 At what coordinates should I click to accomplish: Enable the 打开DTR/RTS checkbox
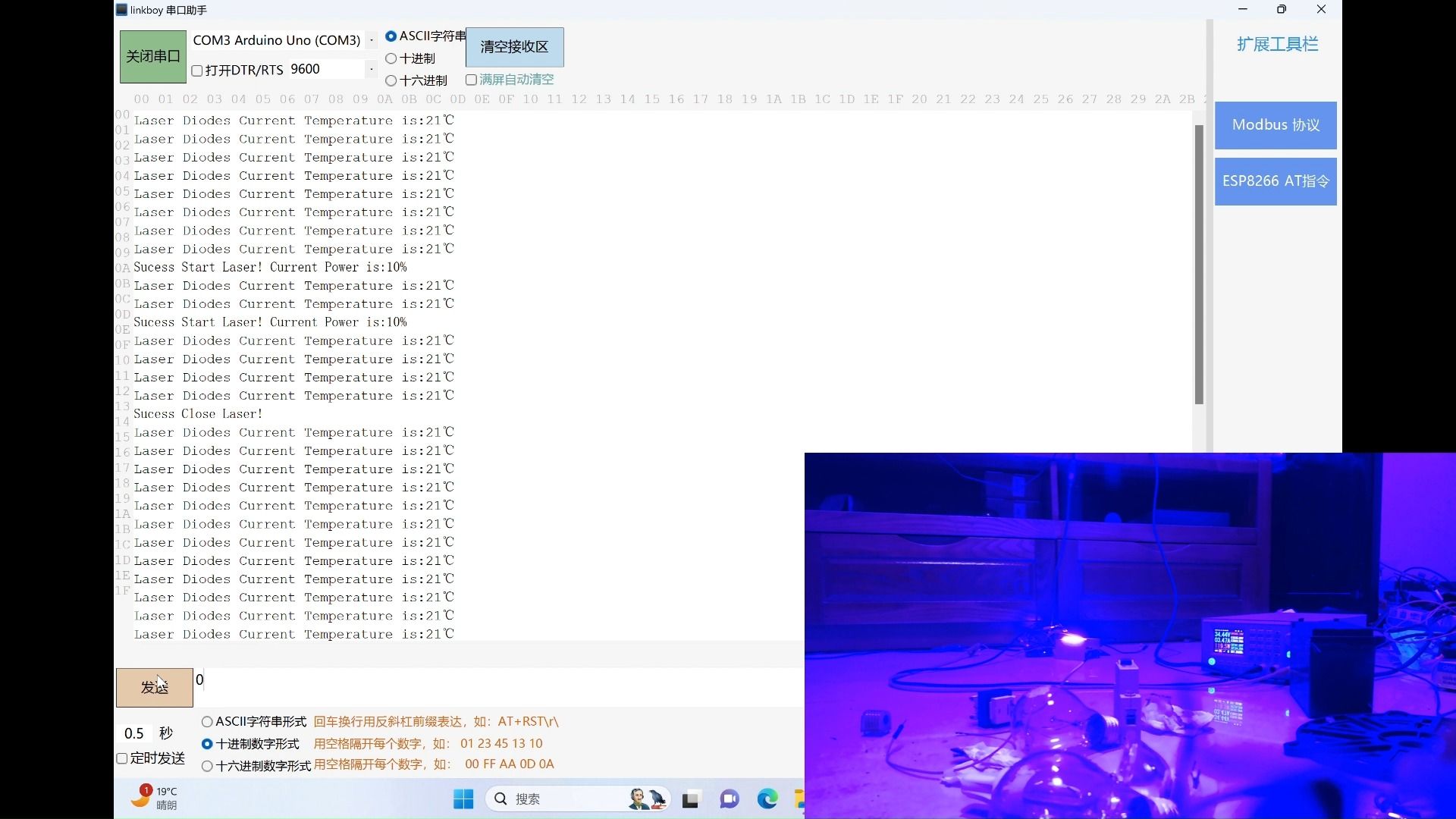(197, 71)
